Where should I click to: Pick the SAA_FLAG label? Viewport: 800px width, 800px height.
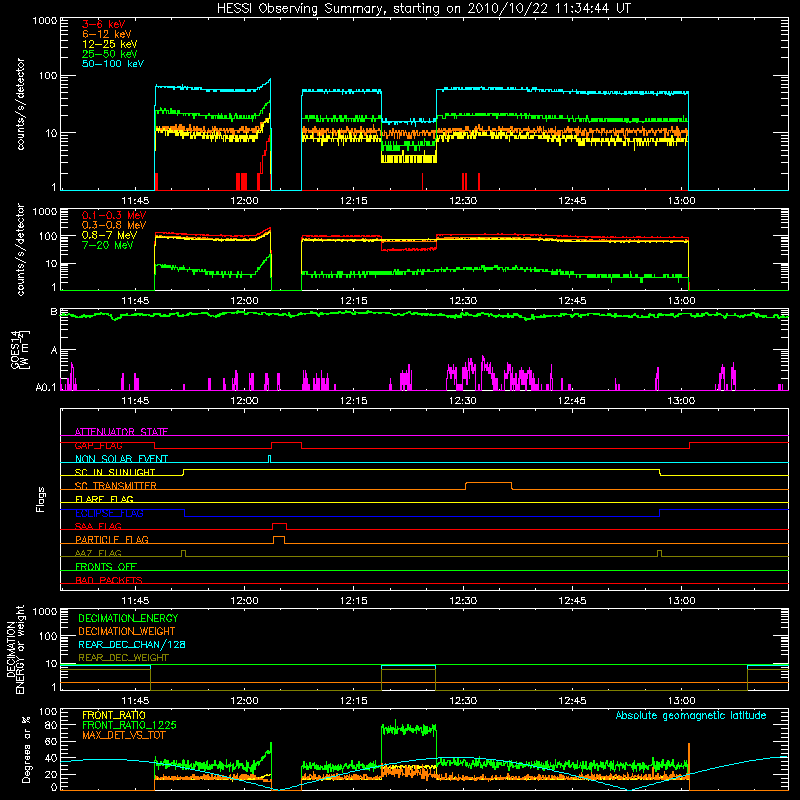pos(98,526)
